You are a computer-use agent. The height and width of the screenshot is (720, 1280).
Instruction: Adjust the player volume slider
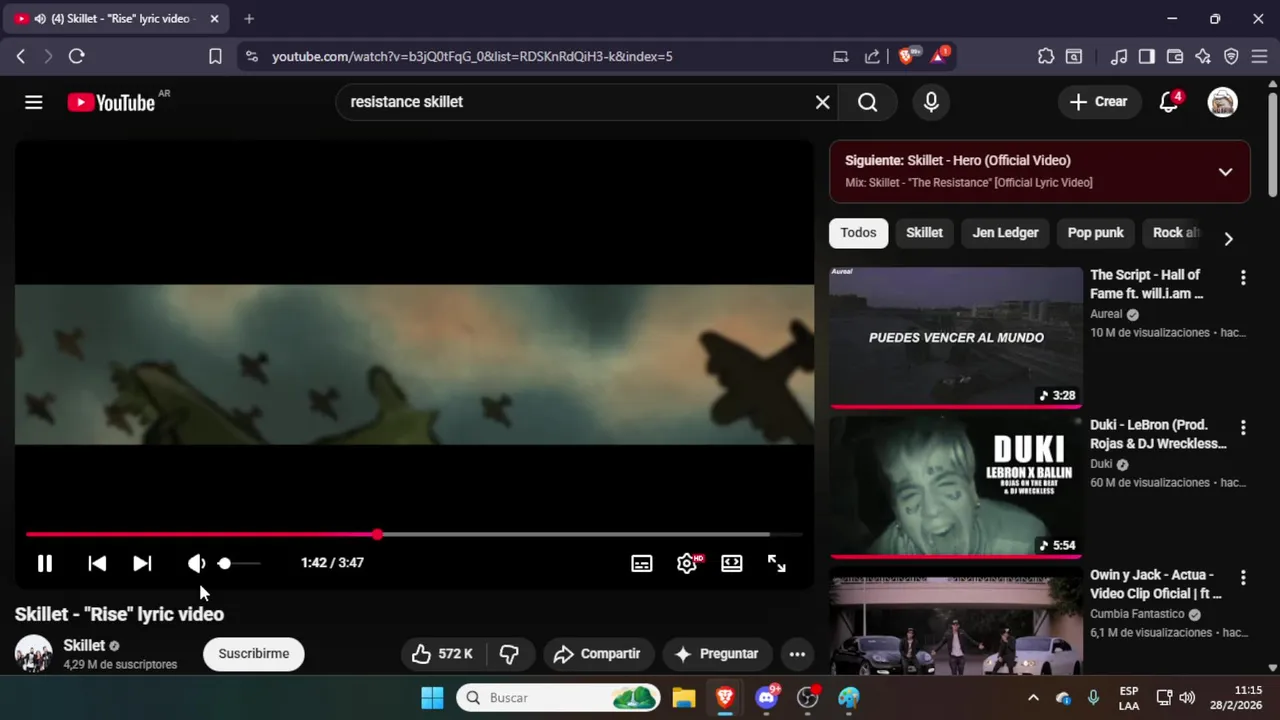coord(238,563)
